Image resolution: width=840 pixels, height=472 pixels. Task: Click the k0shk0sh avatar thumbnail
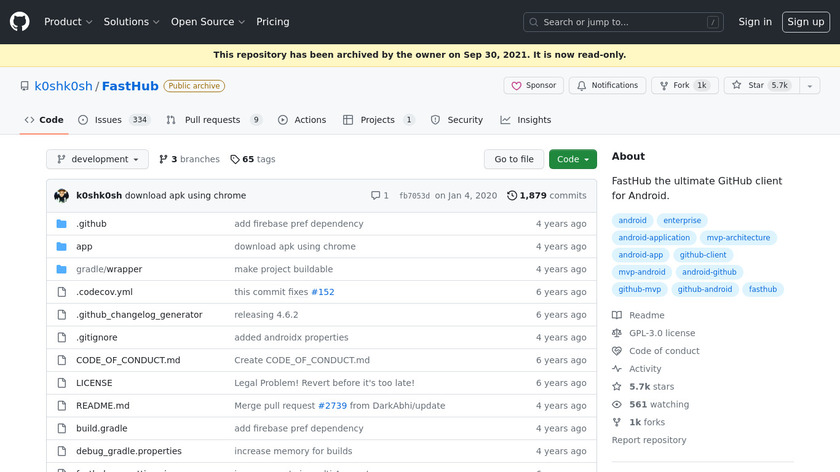(x=61, y=196)
